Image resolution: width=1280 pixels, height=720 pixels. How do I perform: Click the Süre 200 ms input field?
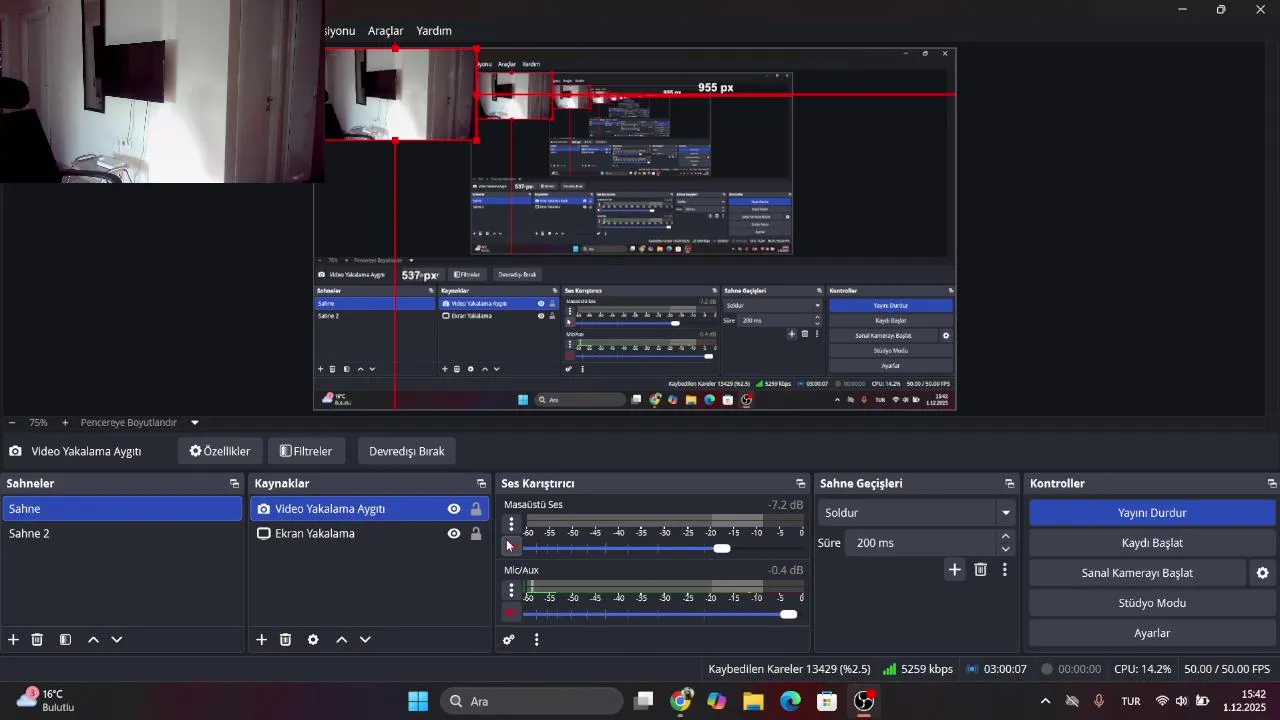tap(922, 543)
